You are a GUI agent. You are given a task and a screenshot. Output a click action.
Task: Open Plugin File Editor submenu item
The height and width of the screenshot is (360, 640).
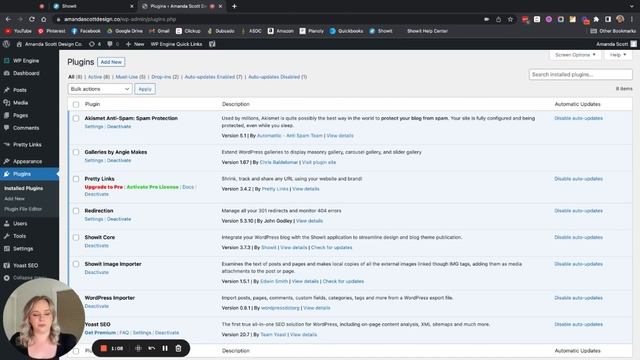point(23,209)
